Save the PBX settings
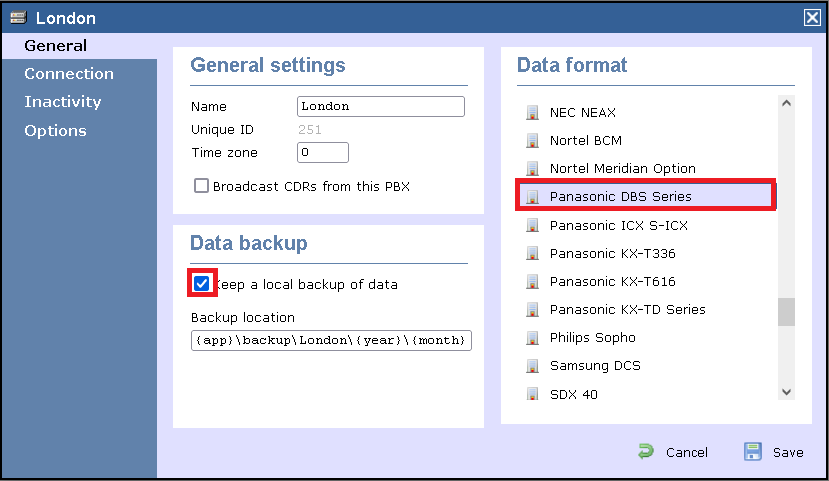 [774, 452]
